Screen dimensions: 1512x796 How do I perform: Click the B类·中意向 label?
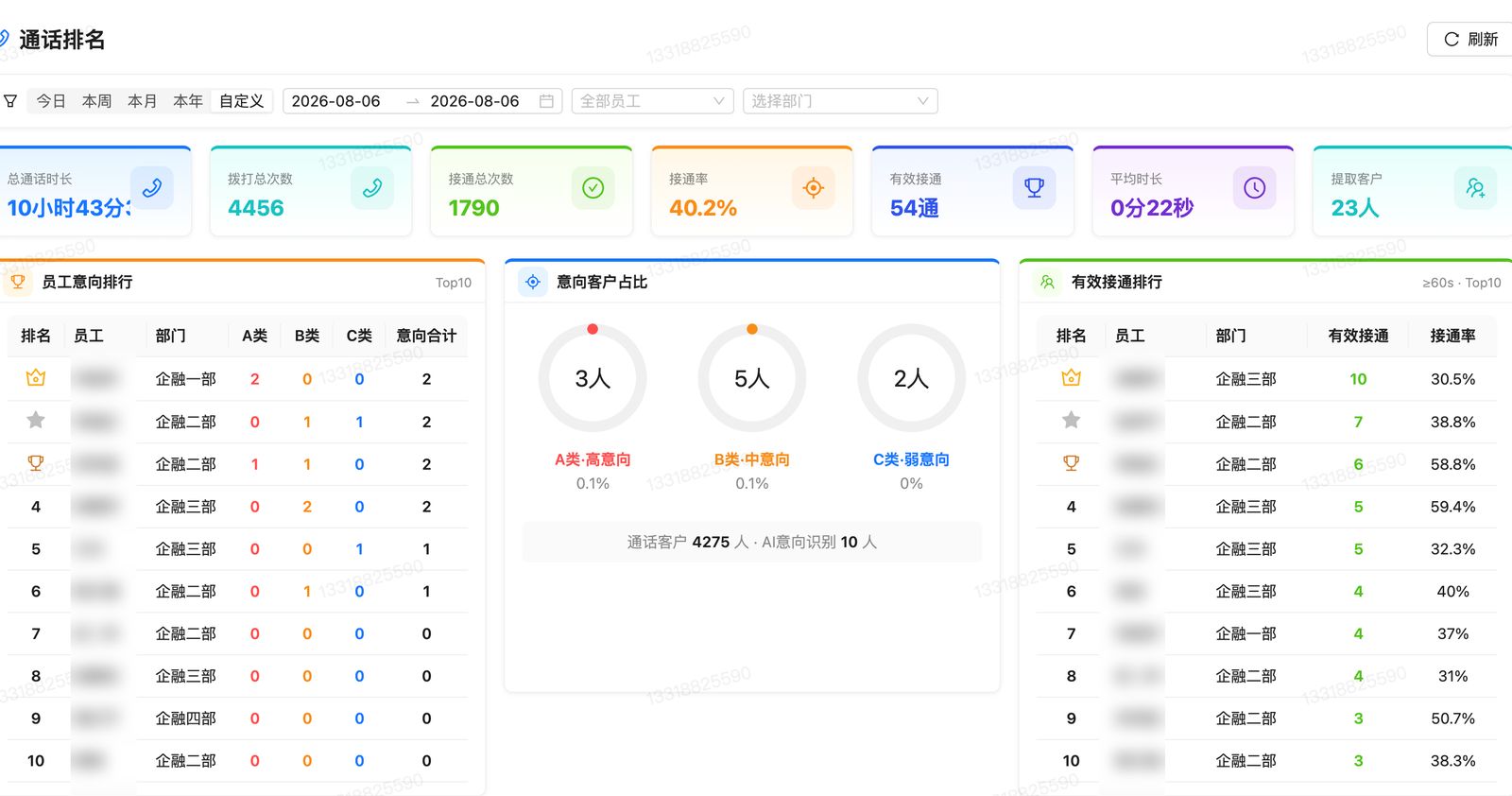[752, 459]
